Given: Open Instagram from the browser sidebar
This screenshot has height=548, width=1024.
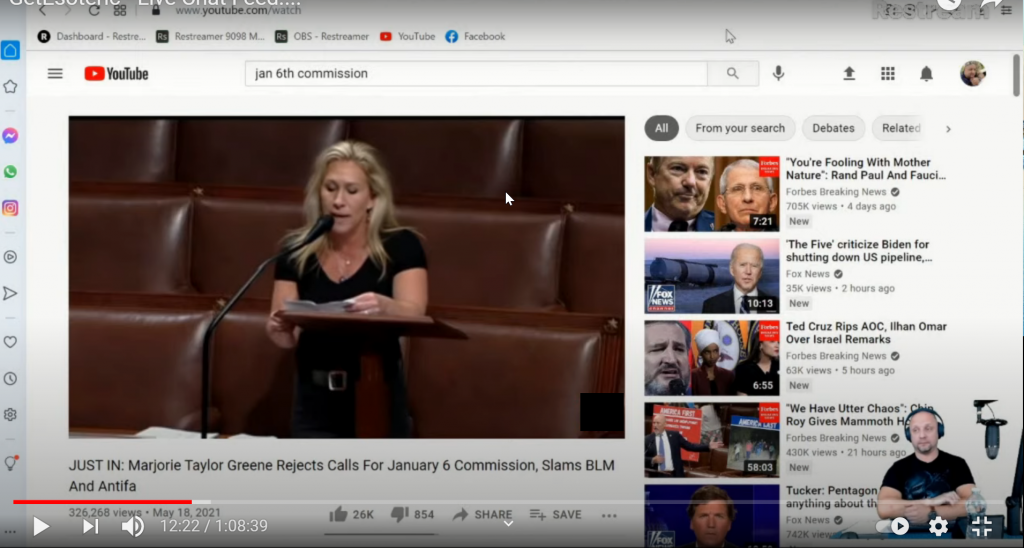Looking at the screenshot, I should pos(10,208).
